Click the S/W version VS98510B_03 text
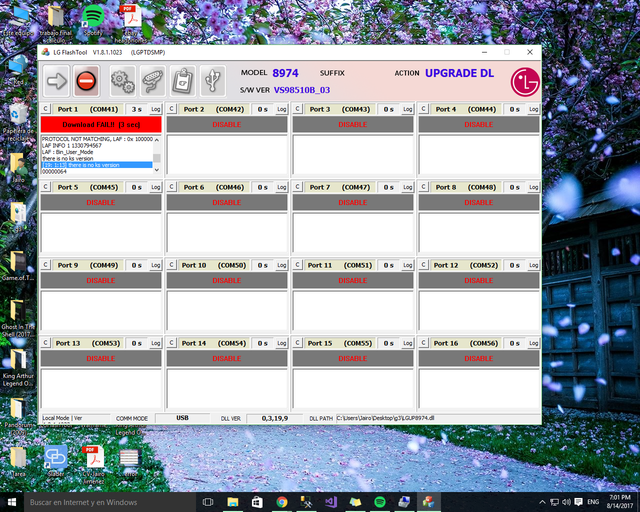 click(302, 90)
